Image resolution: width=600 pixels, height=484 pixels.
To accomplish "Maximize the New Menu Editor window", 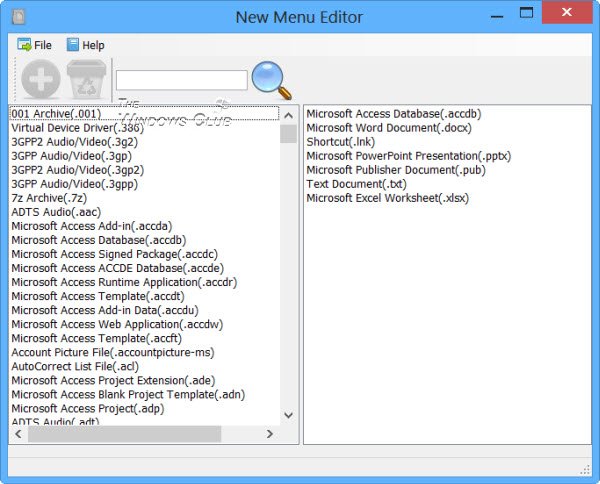I will pos(526,13).
